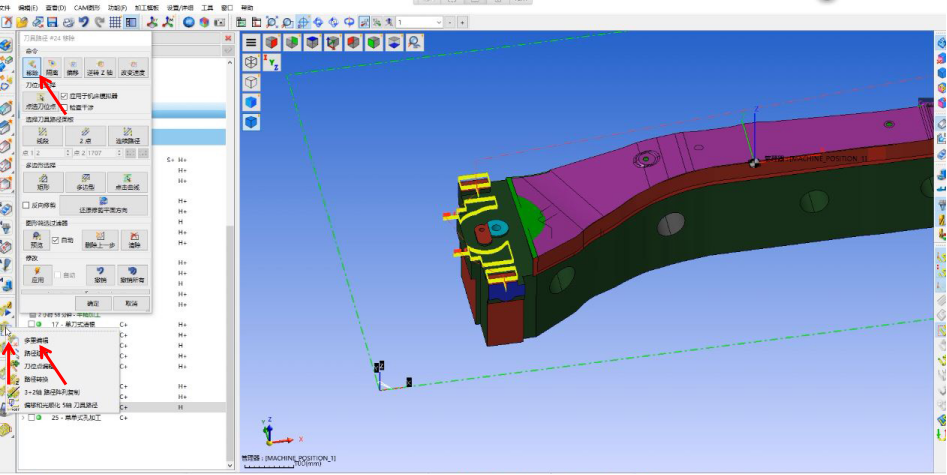Choose the 矩形 polygon selection button
The height and width of the screenshot is (475, 947).
[x=42, y=182]
